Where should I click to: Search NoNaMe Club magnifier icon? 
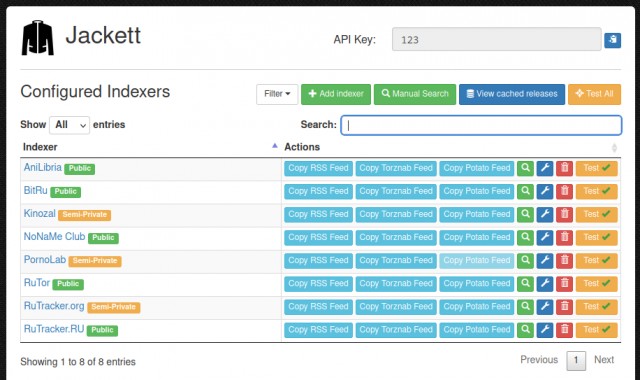pos(525,237)
